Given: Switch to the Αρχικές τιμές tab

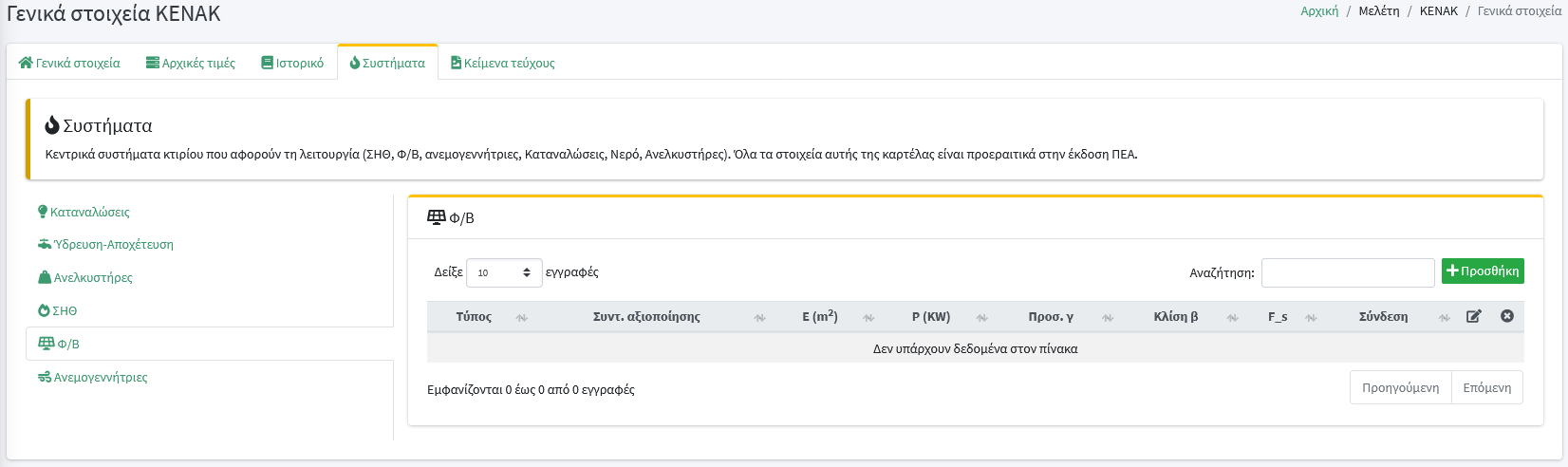Looking at the screenshot, I should coord(191,63).
